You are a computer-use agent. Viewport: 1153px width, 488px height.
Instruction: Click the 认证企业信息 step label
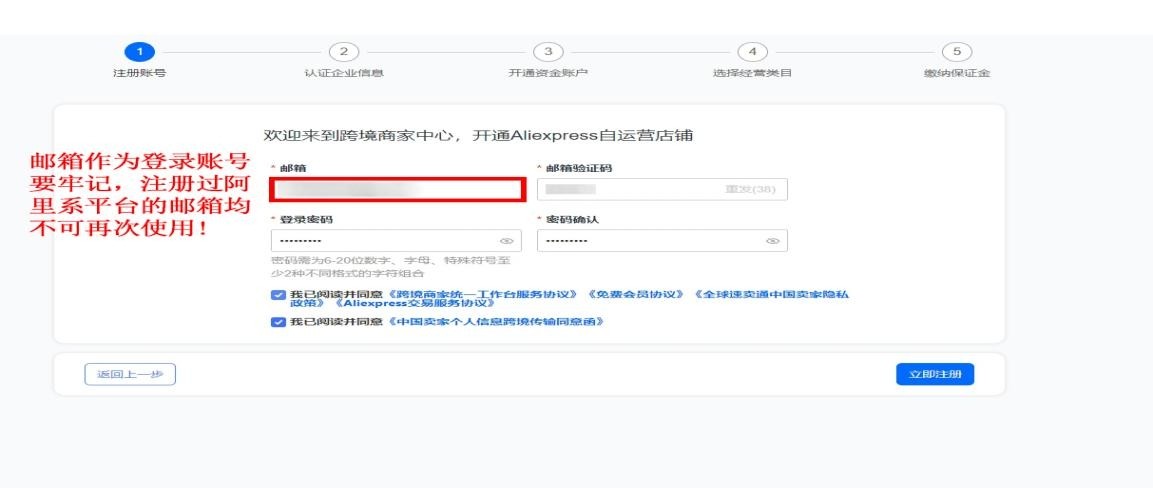click(x=343, y=73)
